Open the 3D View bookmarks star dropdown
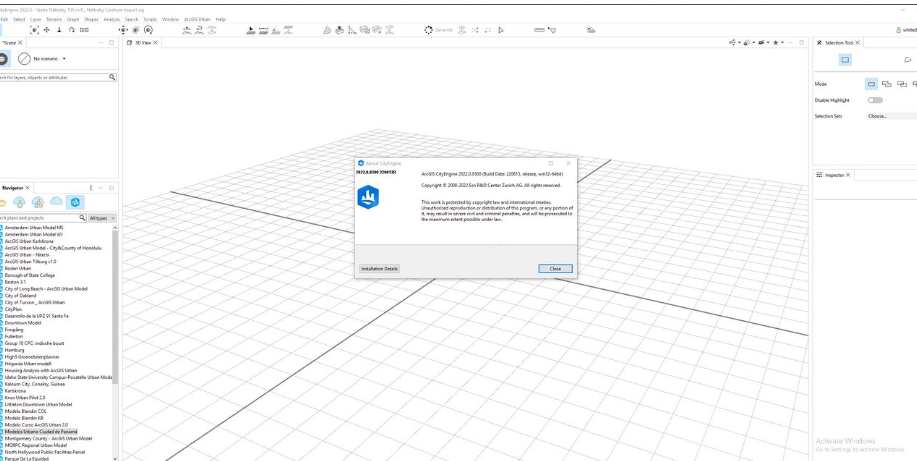 click(777, 43)
